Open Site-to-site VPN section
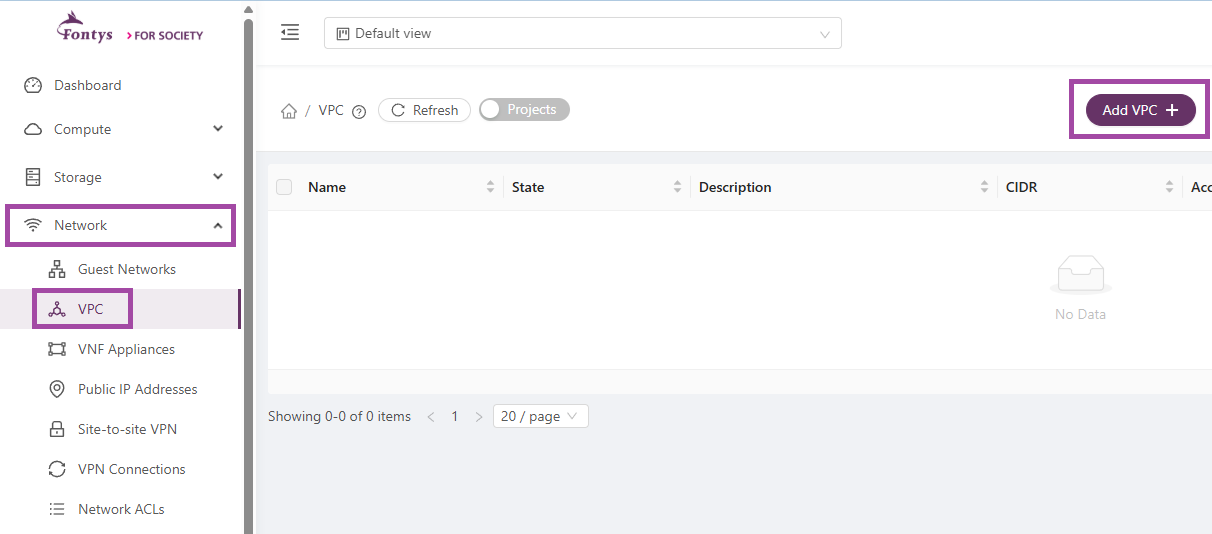The width and height of the screenshot is (1212, 534). [x=127, y=429]
